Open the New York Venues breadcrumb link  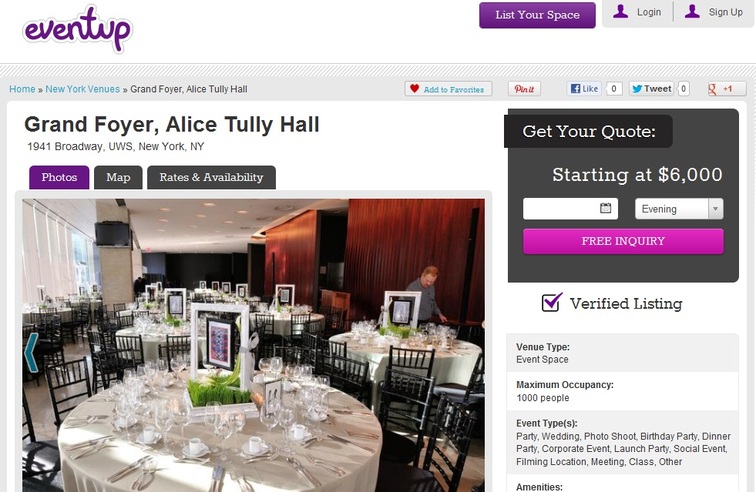(82, 89)
